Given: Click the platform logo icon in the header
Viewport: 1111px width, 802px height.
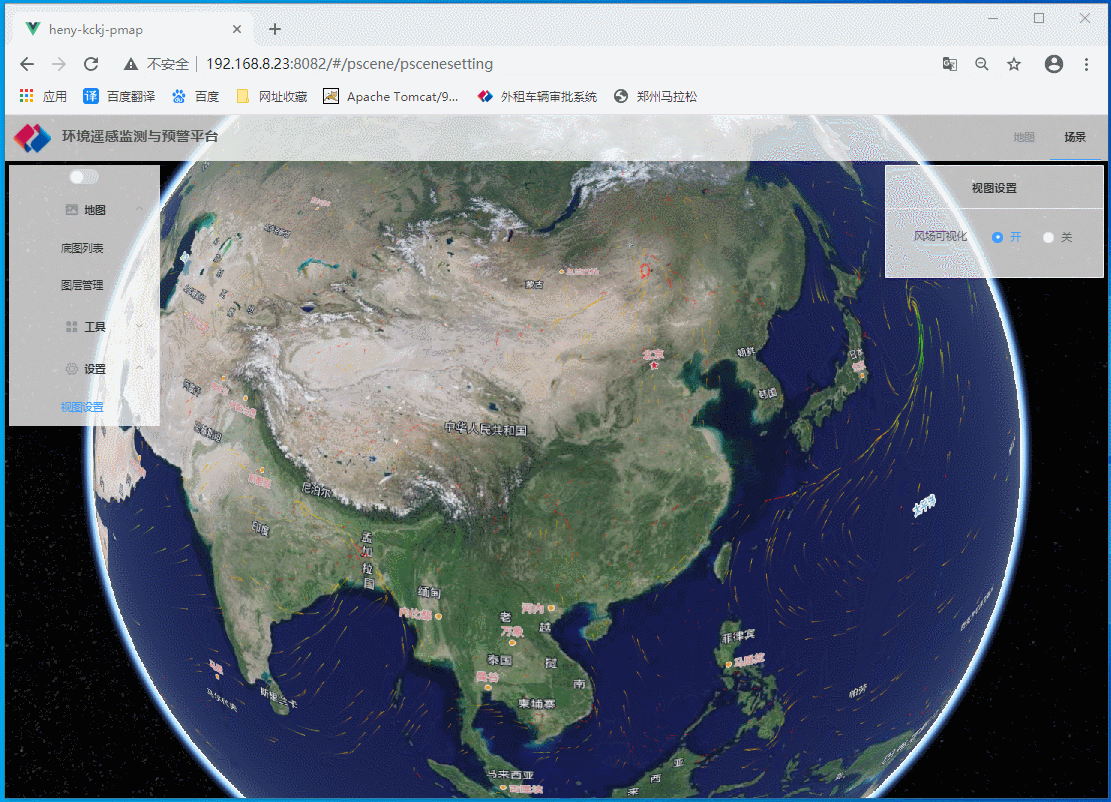Looking at the screenshot, I should [x=33, y=137].
